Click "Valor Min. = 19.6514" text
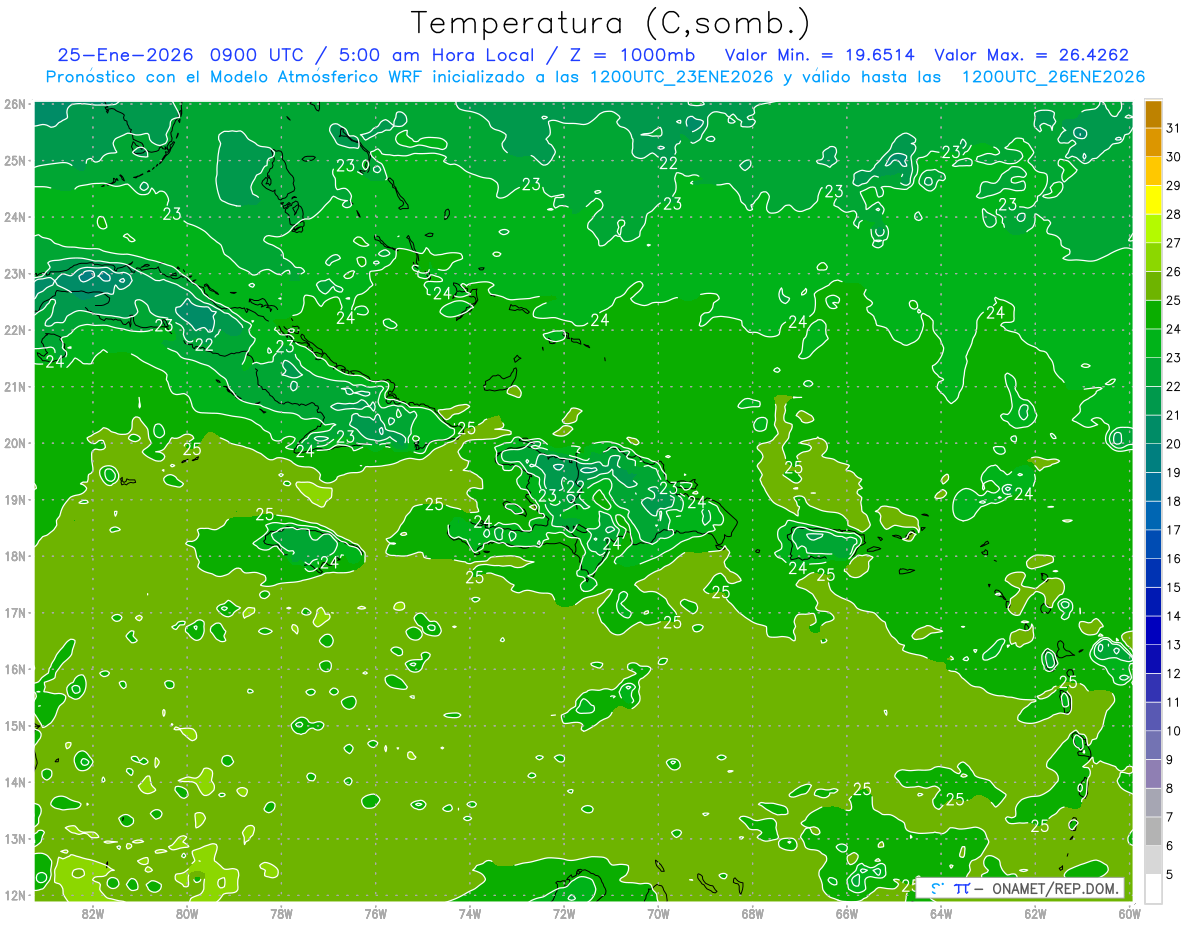1200x927 pixels. (819, 55)
